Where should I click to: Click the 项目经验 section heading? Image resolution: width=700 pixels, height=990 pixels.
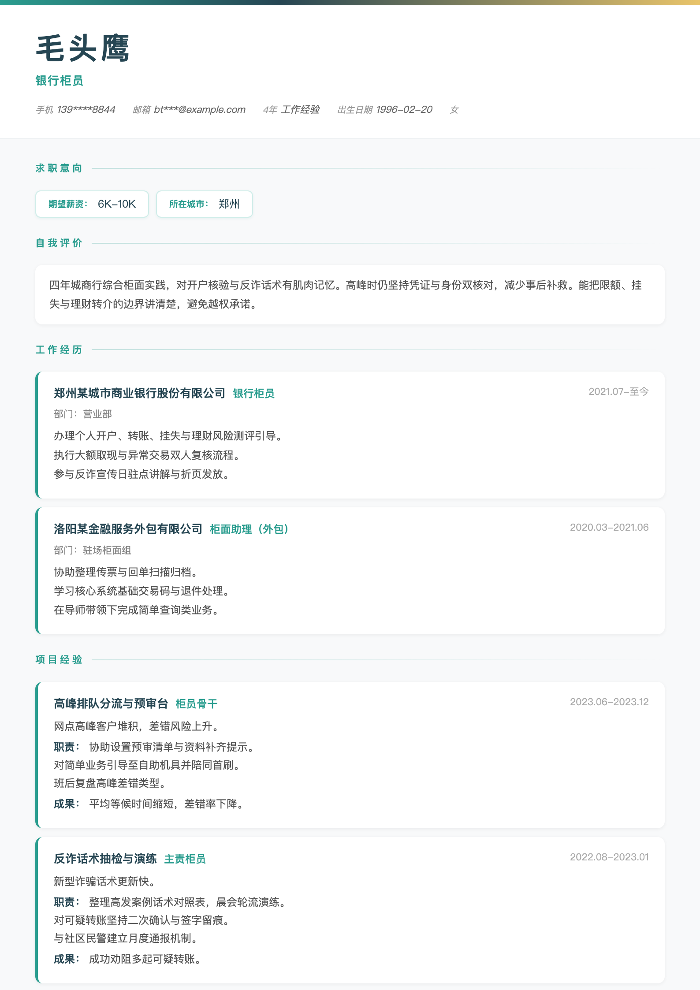(x=59, y=659)
